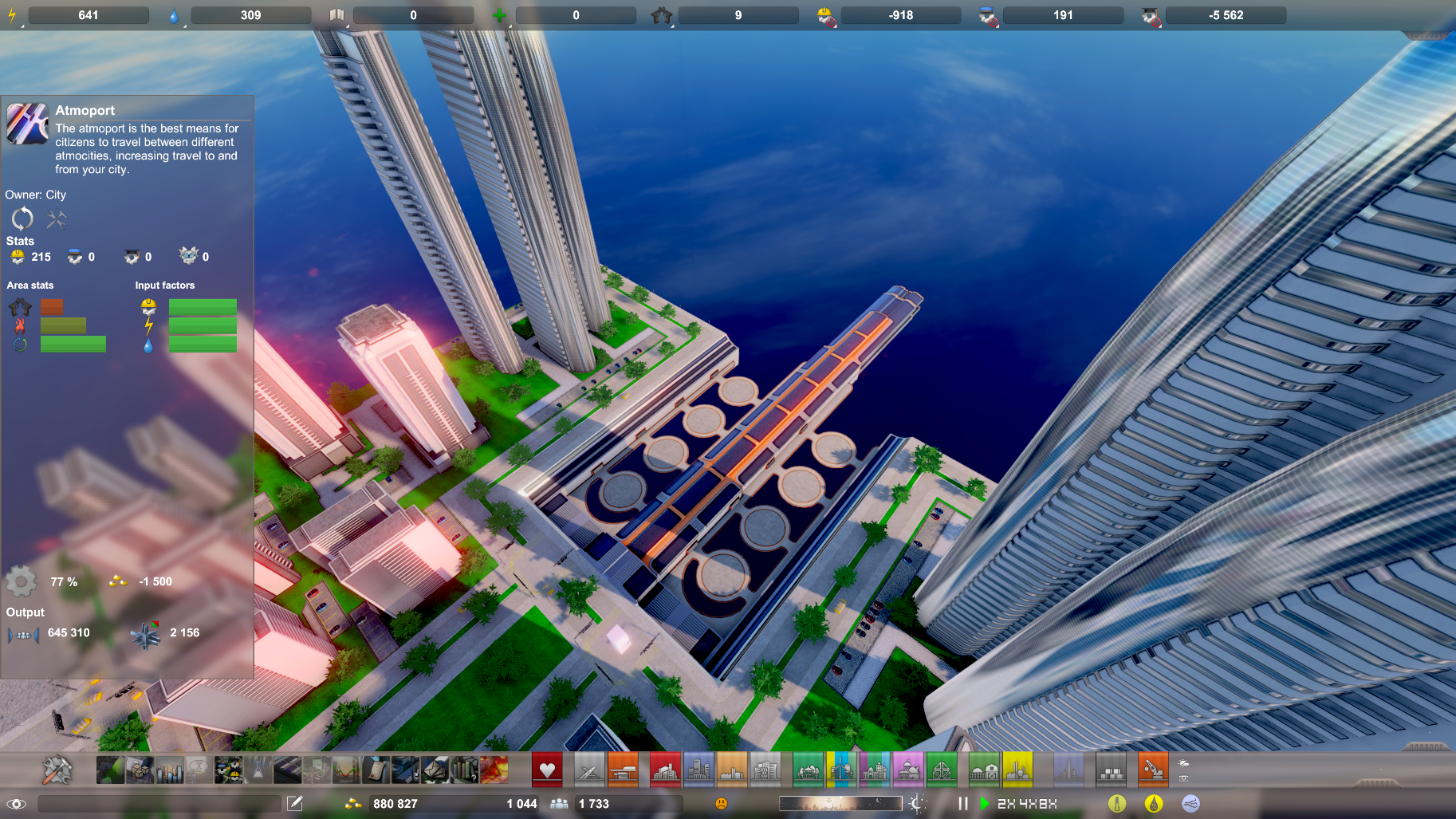Toggle the yellow droplet humidity overlay
This screenshot has width=1456, height=819.
1154,803
